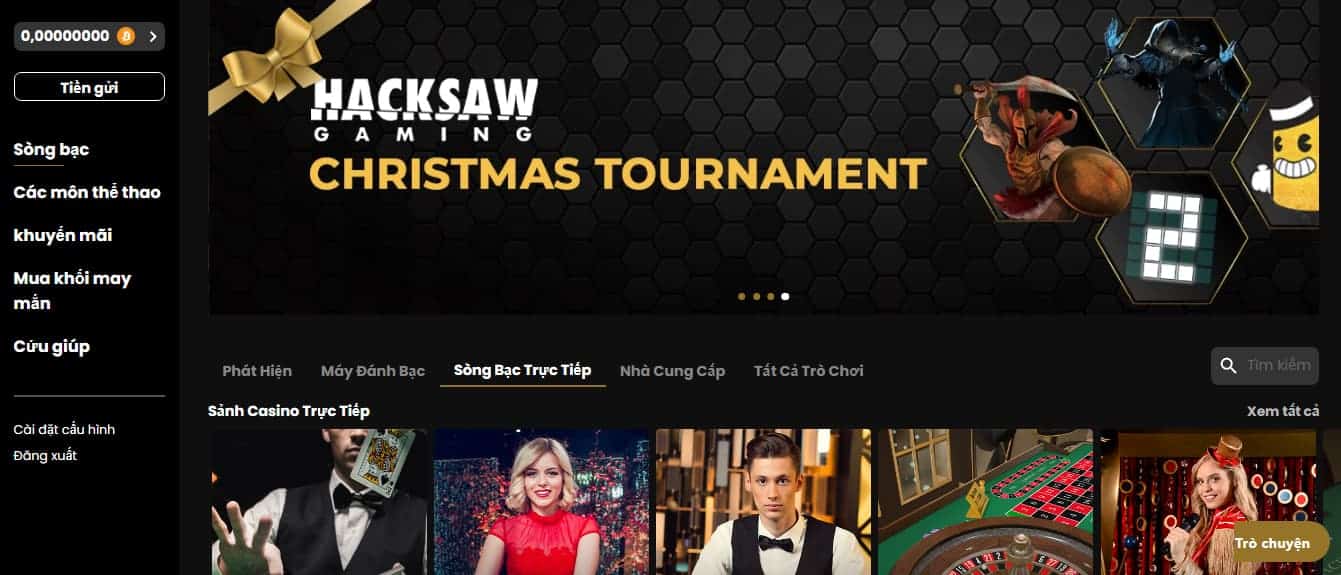This screenshot has height=575, width=1341.
Task: Open the Nhà Cung Cấp tab
Action: click(x=672, y=370)
